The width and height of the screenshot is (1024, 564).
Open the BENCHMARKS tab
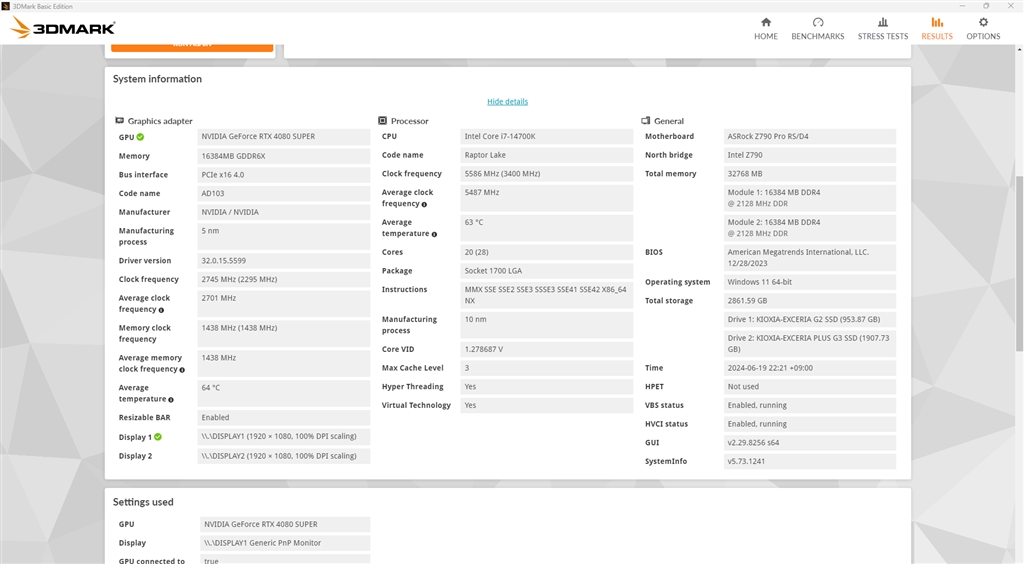point(818,29)
